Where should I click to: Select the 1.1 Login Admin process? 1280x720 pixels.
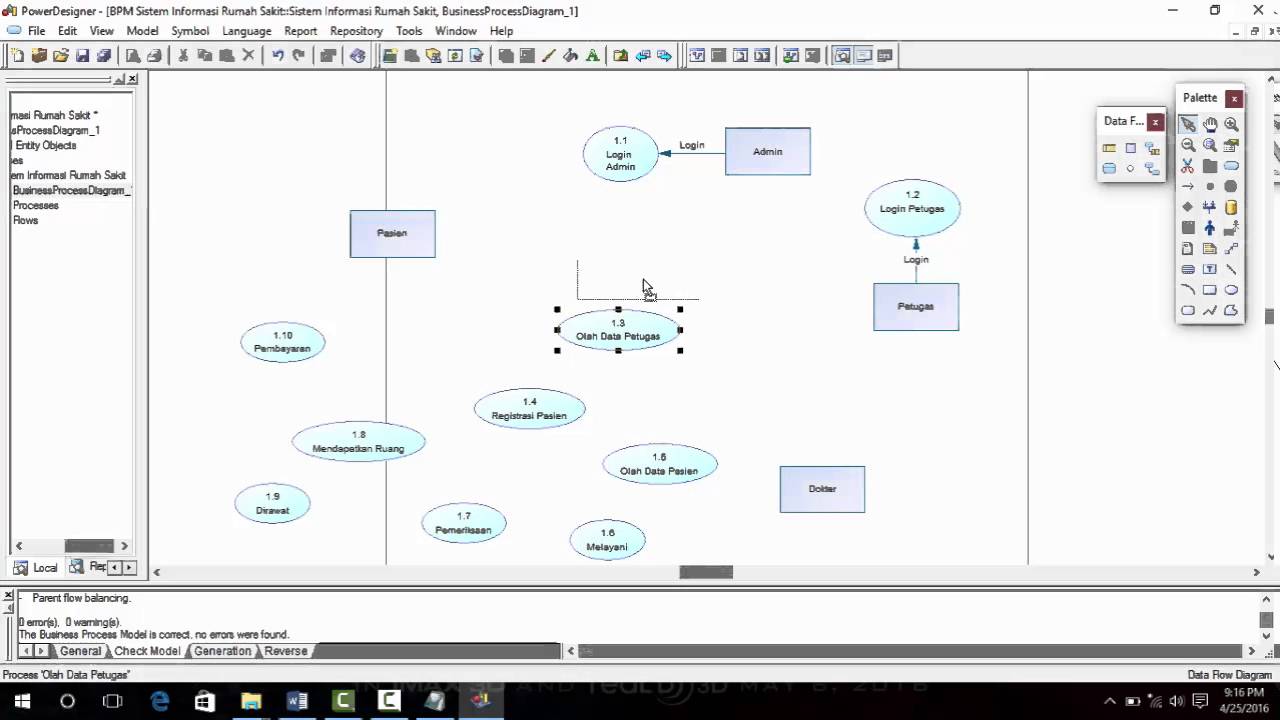620,153
